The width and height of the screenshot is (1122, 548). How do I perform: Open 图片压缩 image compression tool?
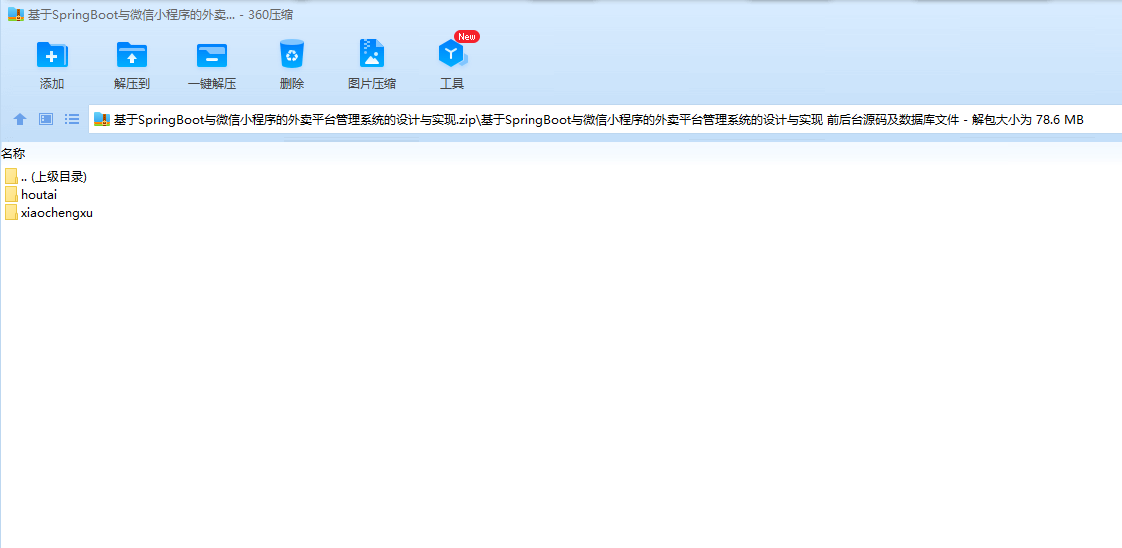coord(372,65)
